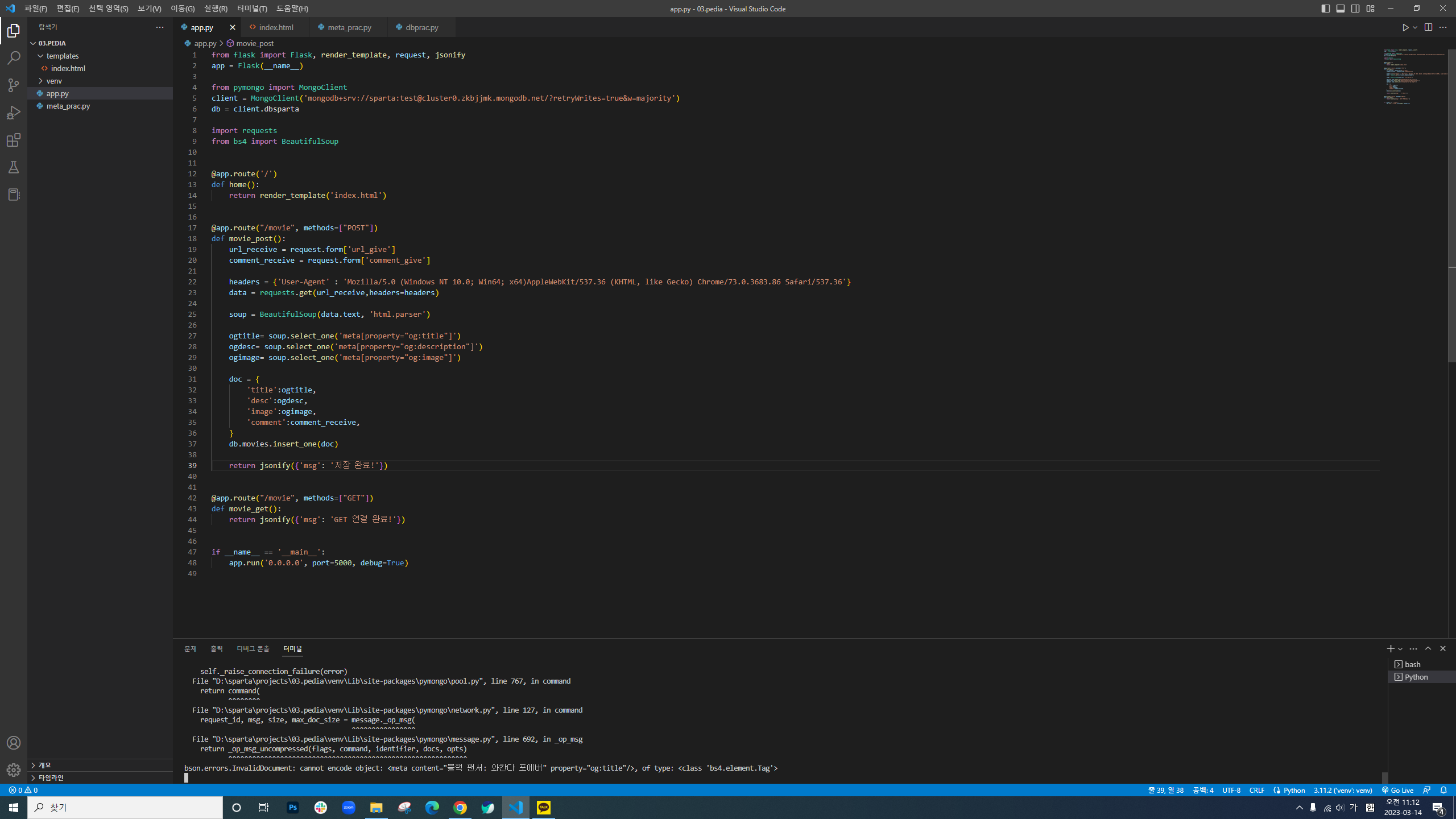
Task: Close the app.py editor tab
Action: click(232, 27)
